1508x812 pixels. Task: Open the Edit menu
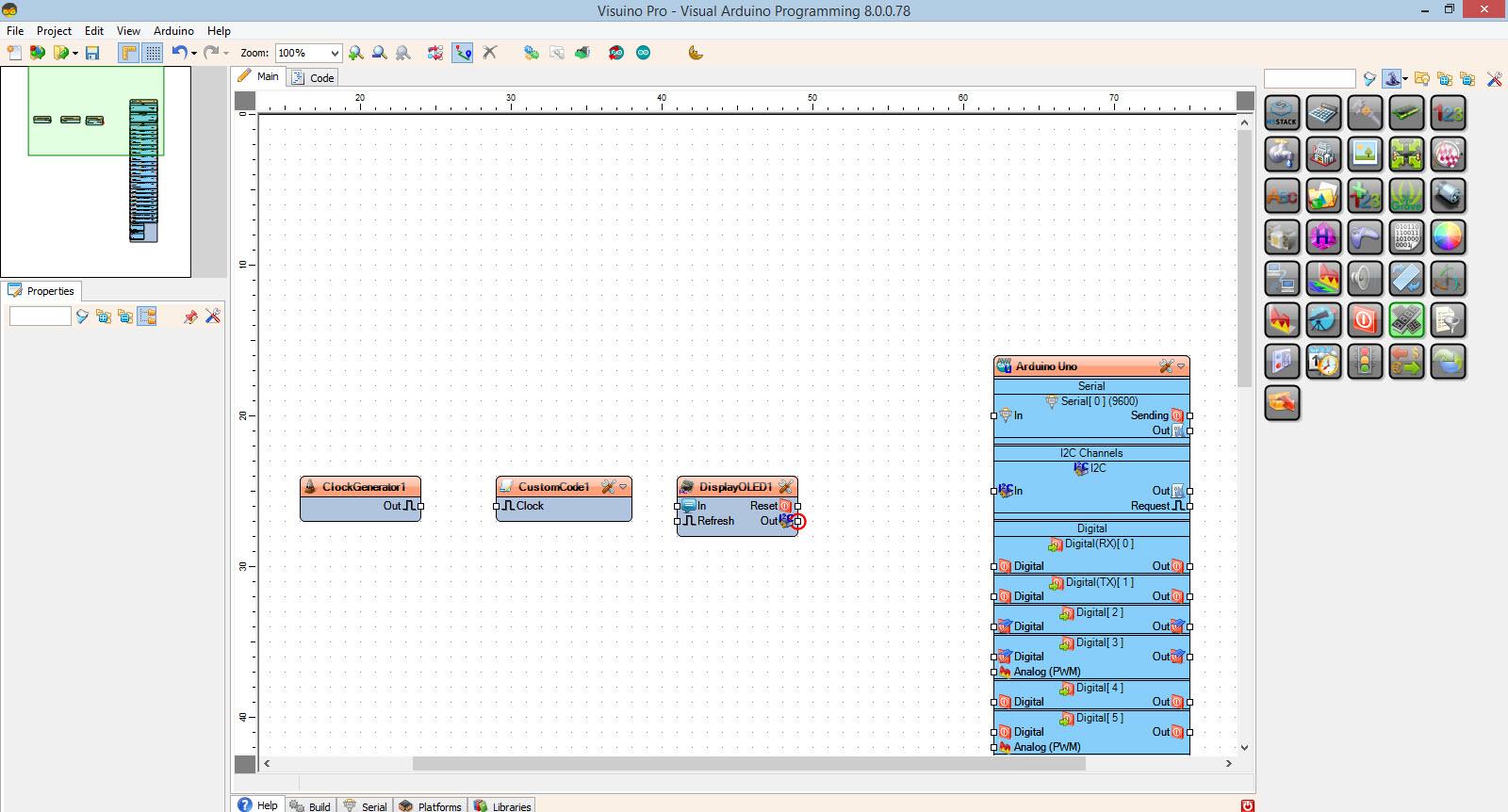[x=94, y=31]
